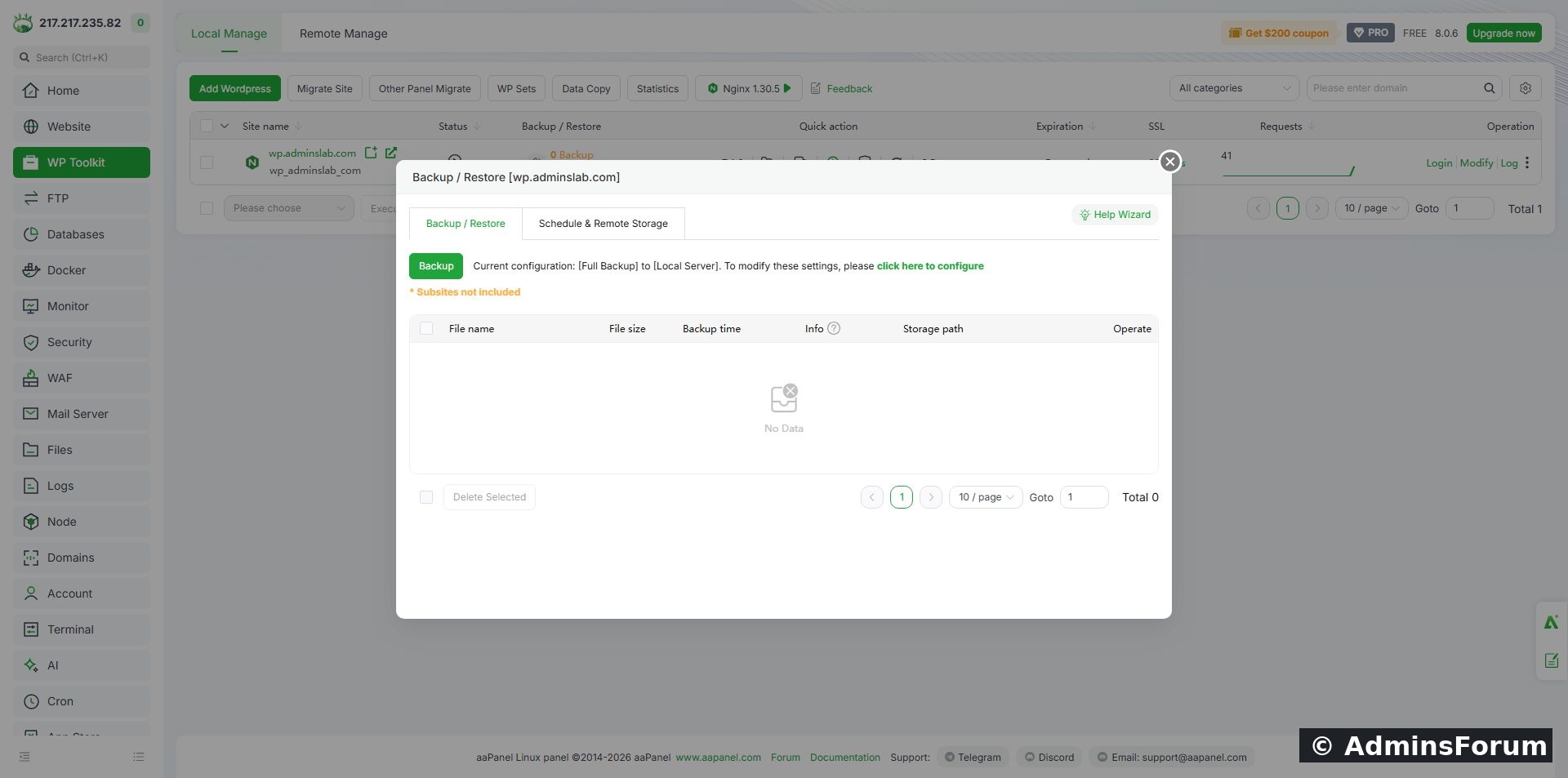Click the Databases icon in sidebar
Image resolution: width=1568 pixels, height=778 pixels.
coord(31,234)
